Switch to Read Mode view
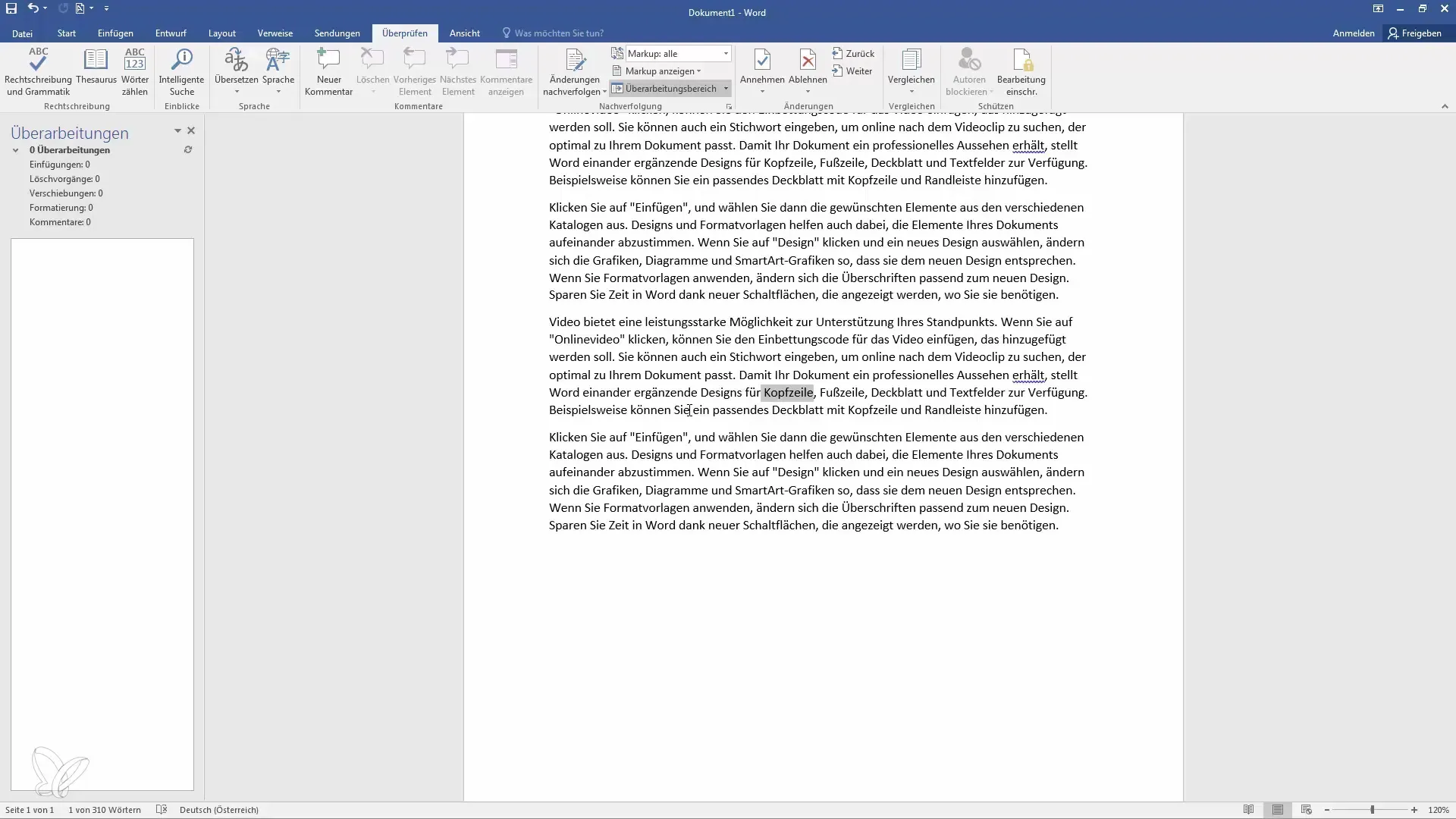1456x819 pixels. pos(1249,810)
